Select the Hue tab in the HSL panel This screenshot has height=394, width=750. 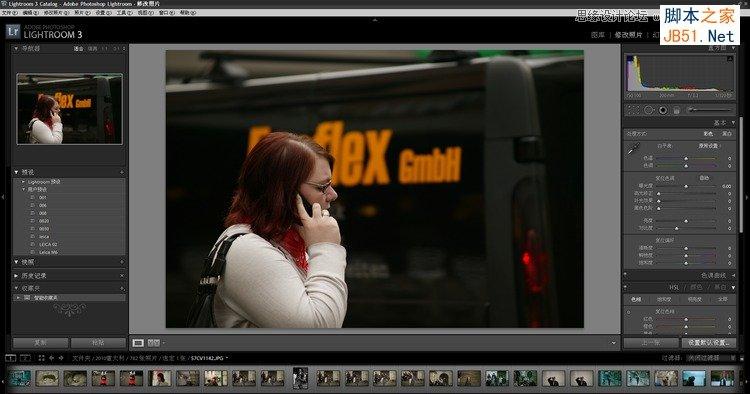point(636,300)
